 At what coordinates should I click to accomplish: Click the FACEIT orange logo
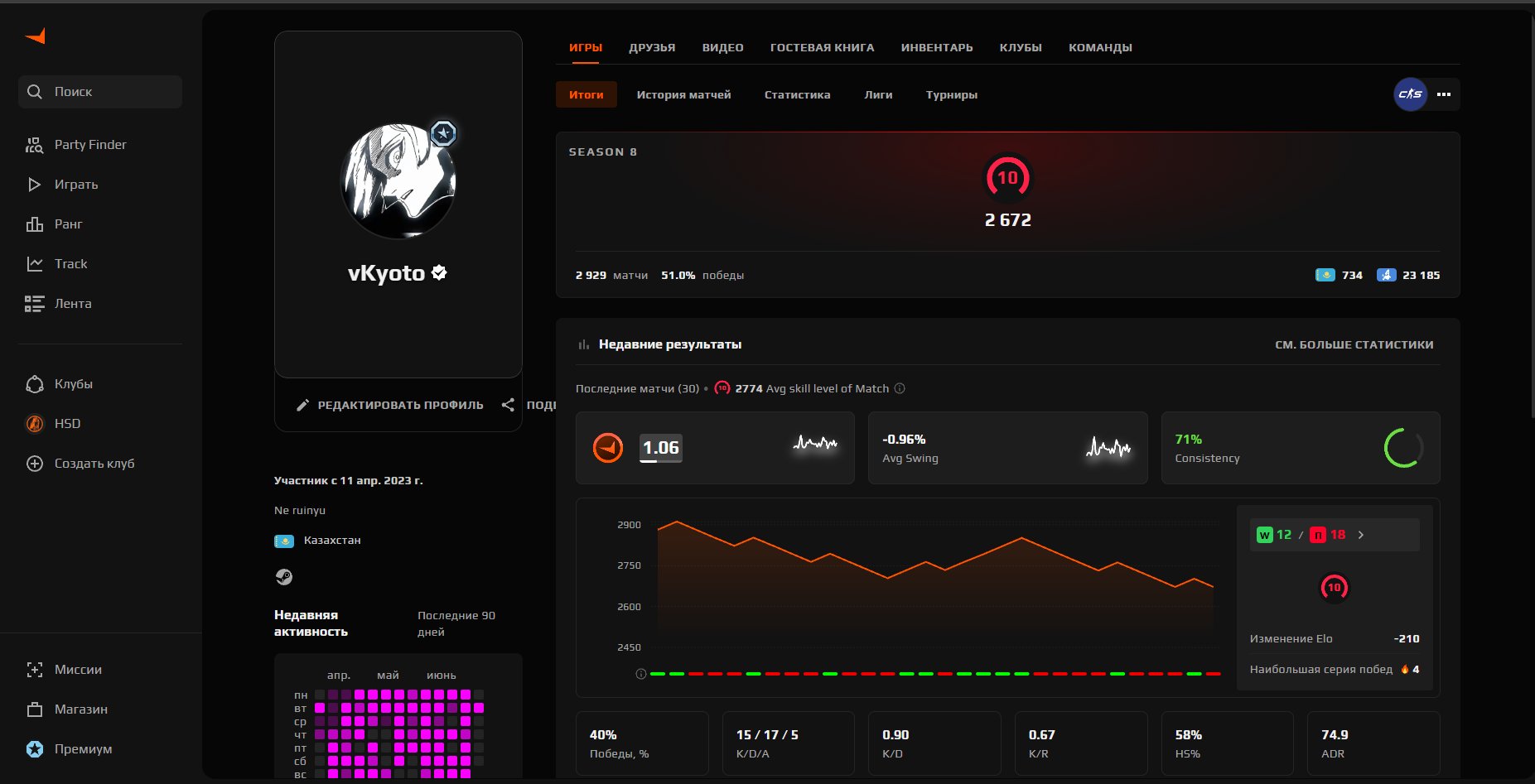click(36, 36)
